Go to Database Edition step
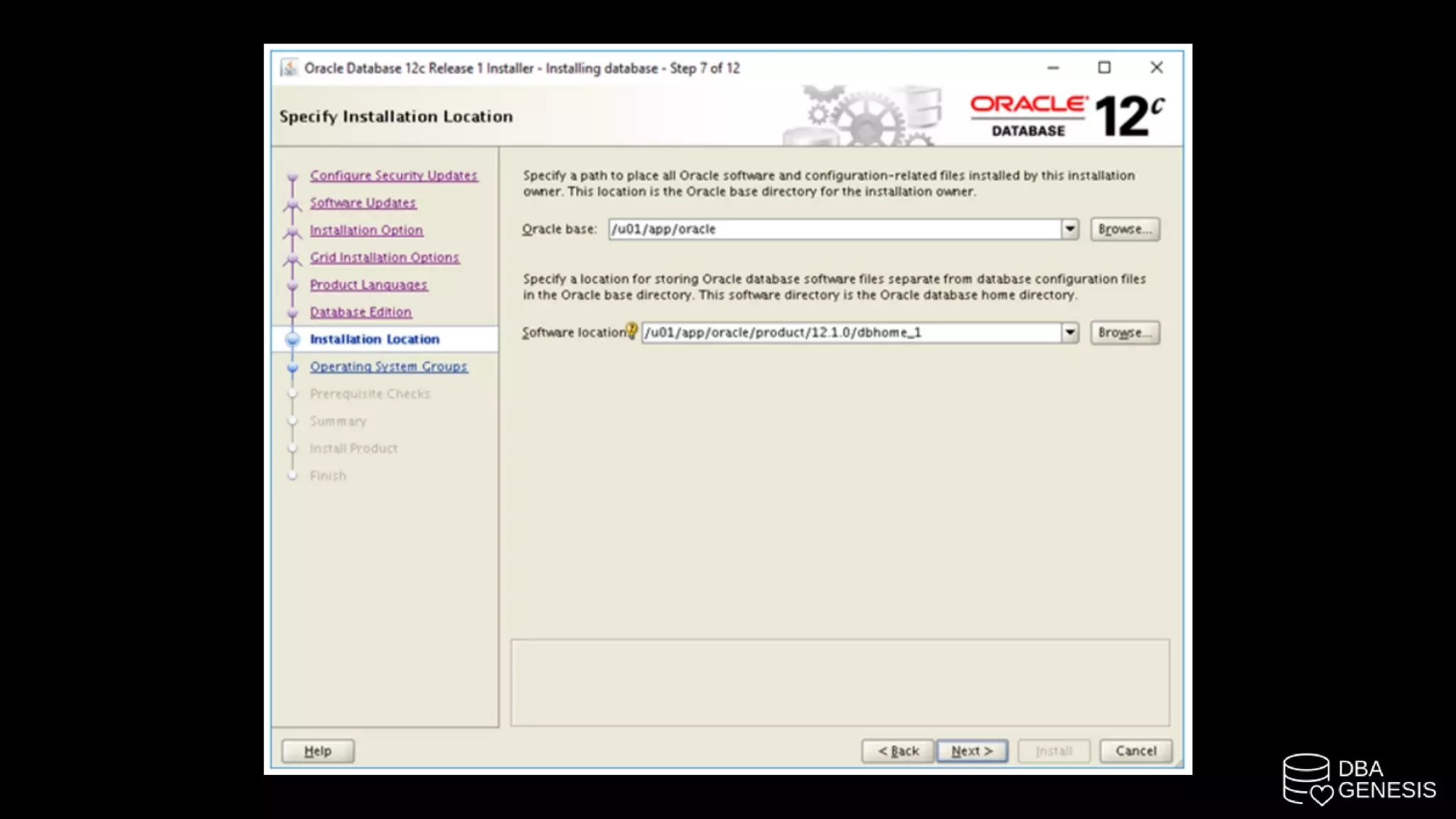This screenshot has width=1456, height=819. coord(360,312)
